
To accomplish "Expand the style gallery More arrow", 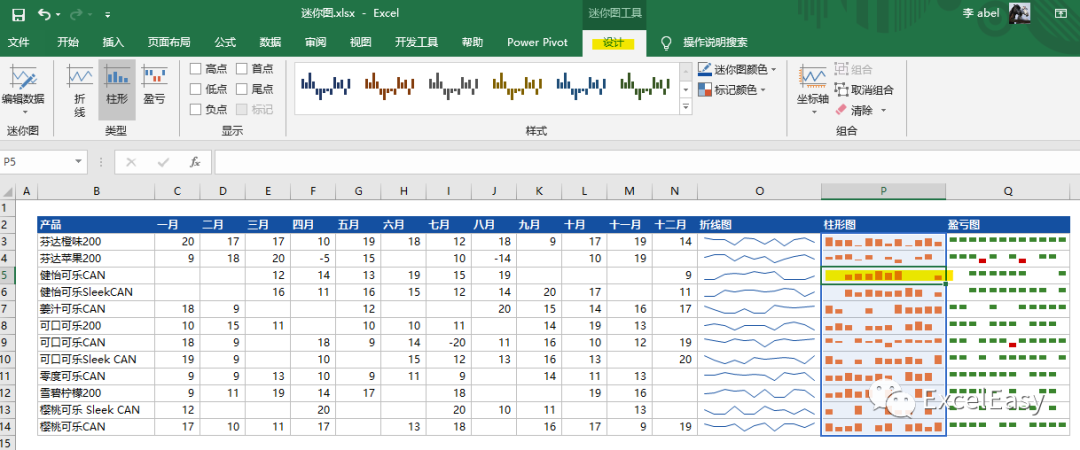I will click(685, 107).
